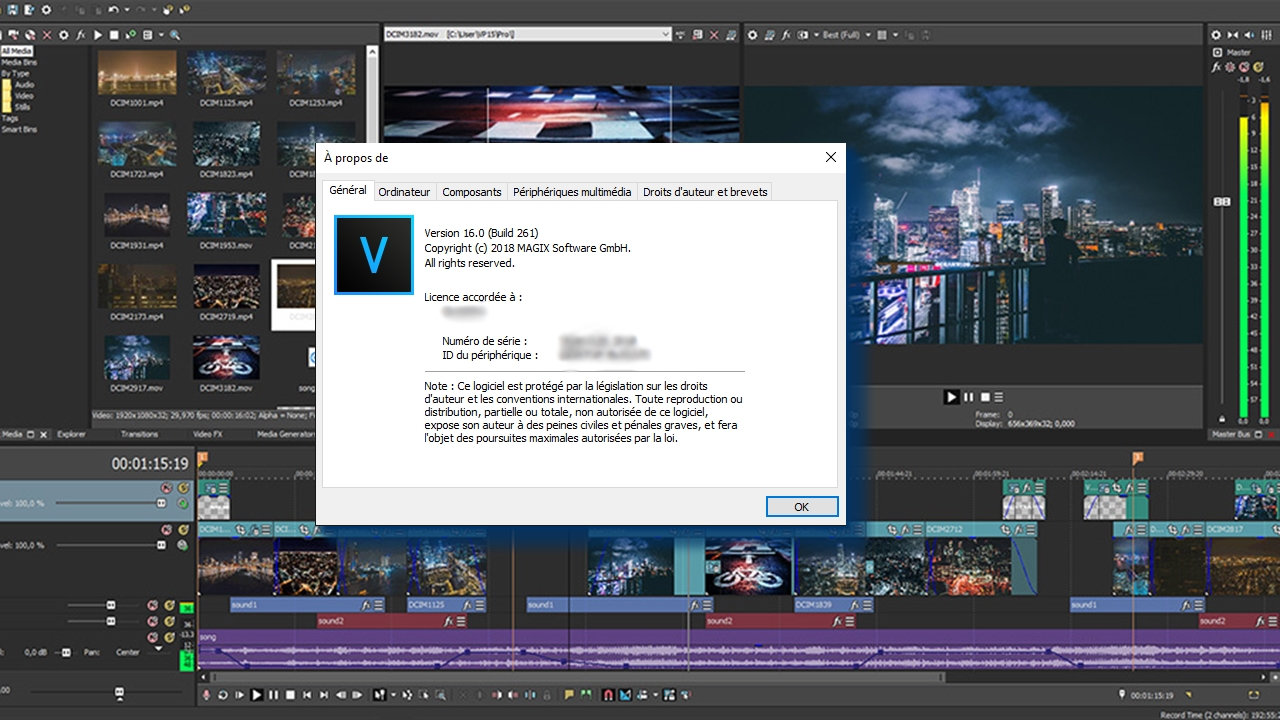Image resolution: width=1280 pixels, height=720 pixels.
Task: Open the Périphériques multimédia tab
Action: (x=572, y=191)
